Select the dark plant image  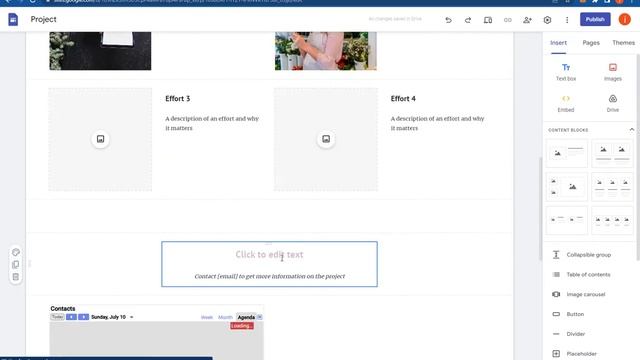pos(100,51)
